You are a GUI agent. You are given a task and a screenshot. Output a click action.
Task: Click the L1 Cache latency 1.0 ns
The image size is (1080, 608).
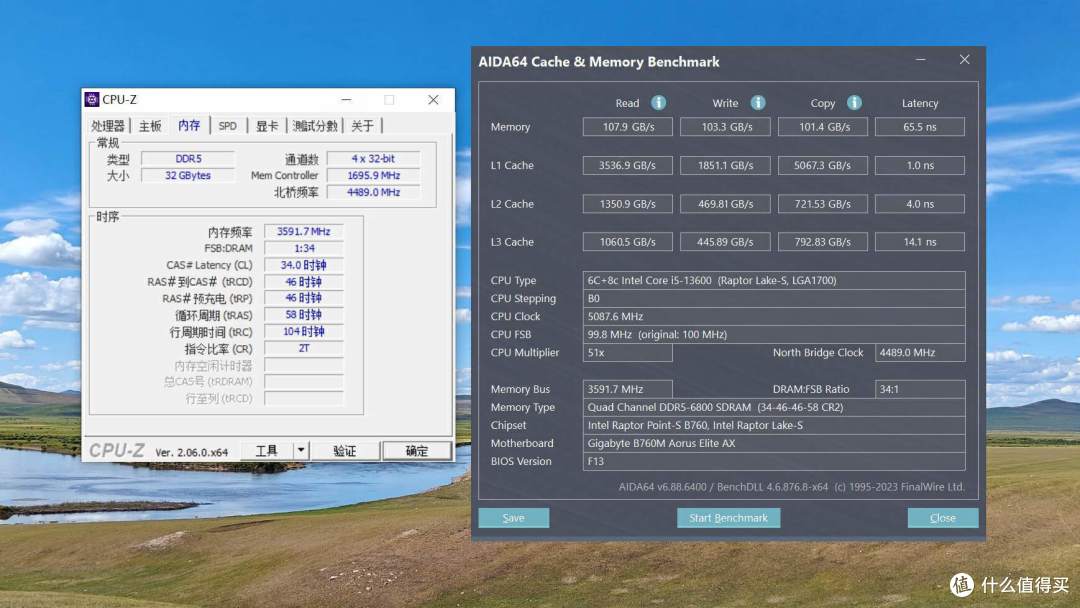tap(920, 165)
